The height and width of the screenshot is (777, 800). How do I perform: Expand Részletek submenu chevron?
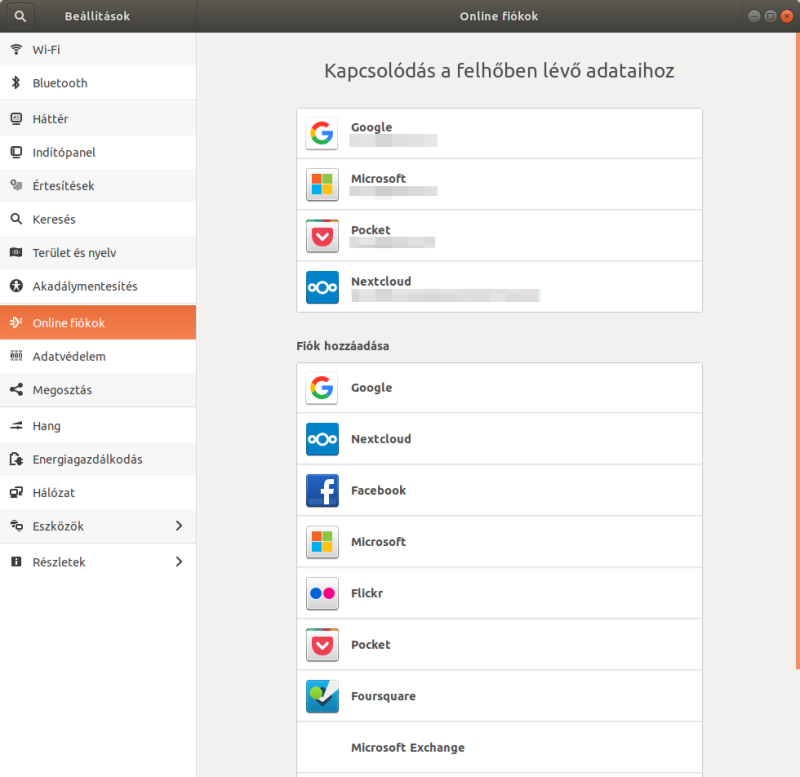(x=179, y=562)
